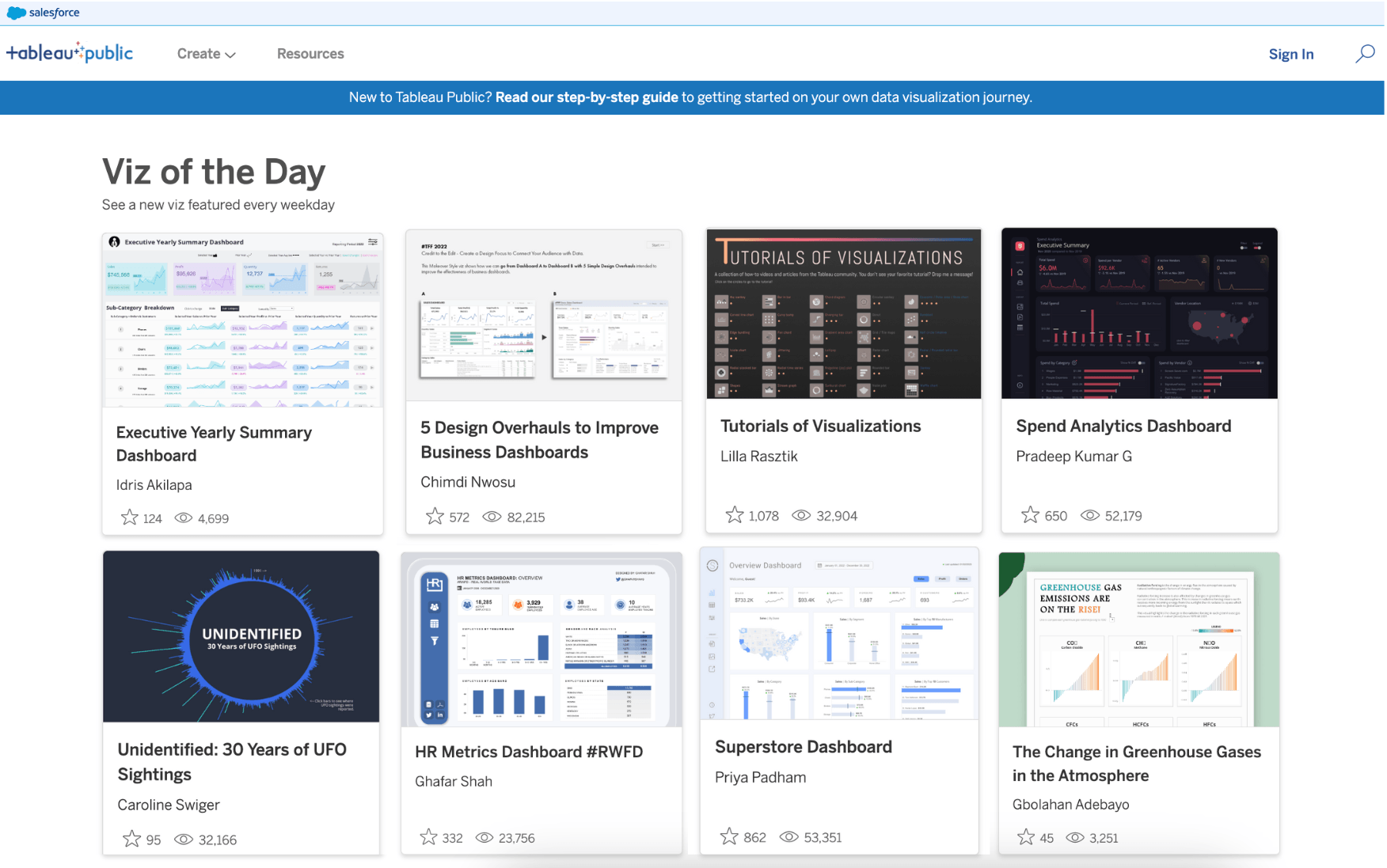Viewport: 1387px width, 868px height.
Task: Click the star icon on Spend Analytics Dashboard
Action: coord(1030,515)
